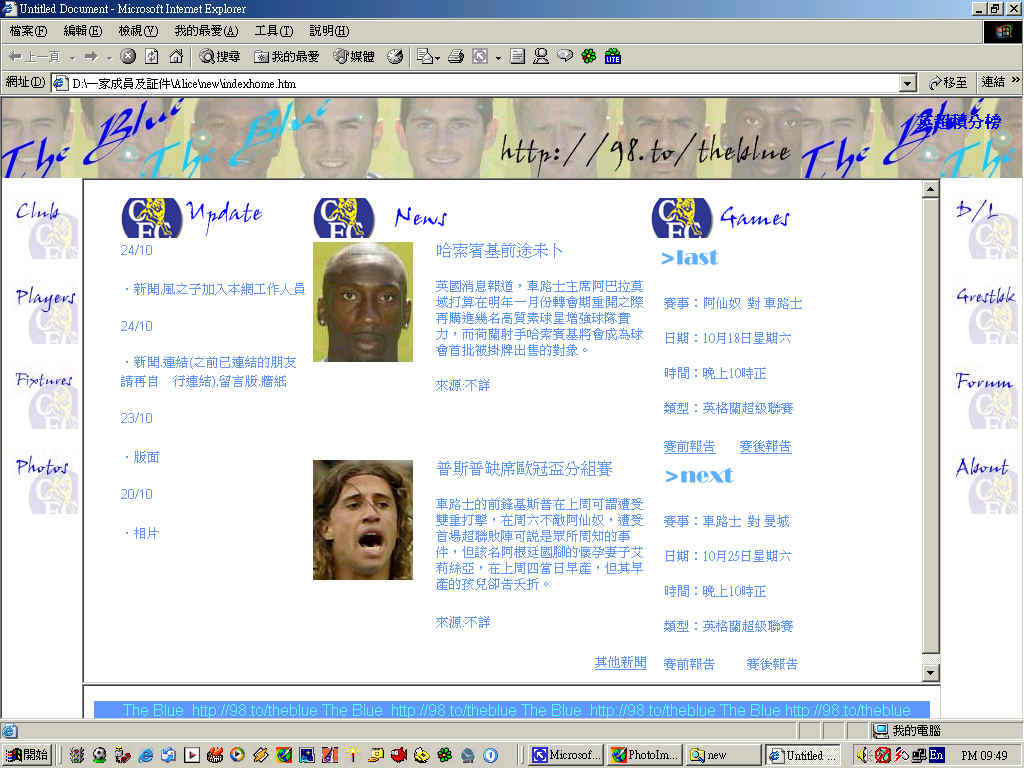Screen dimensions: 1024x768
Task: Click the Windows 開始 Start button
Action: pyautogui.click(x=28, y=756)
